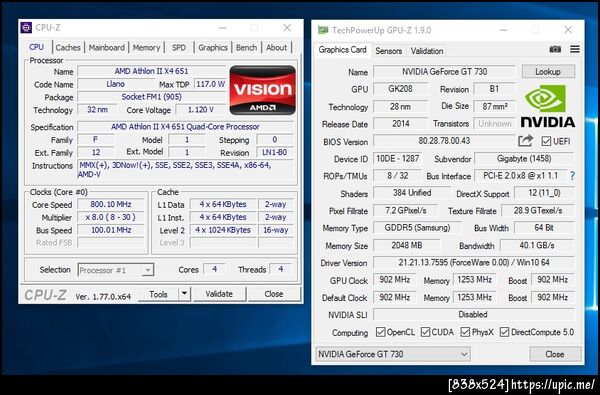Click the Threads count value in CPU-Z
Screen dimensions: 600x395
(x=280, y=269)
